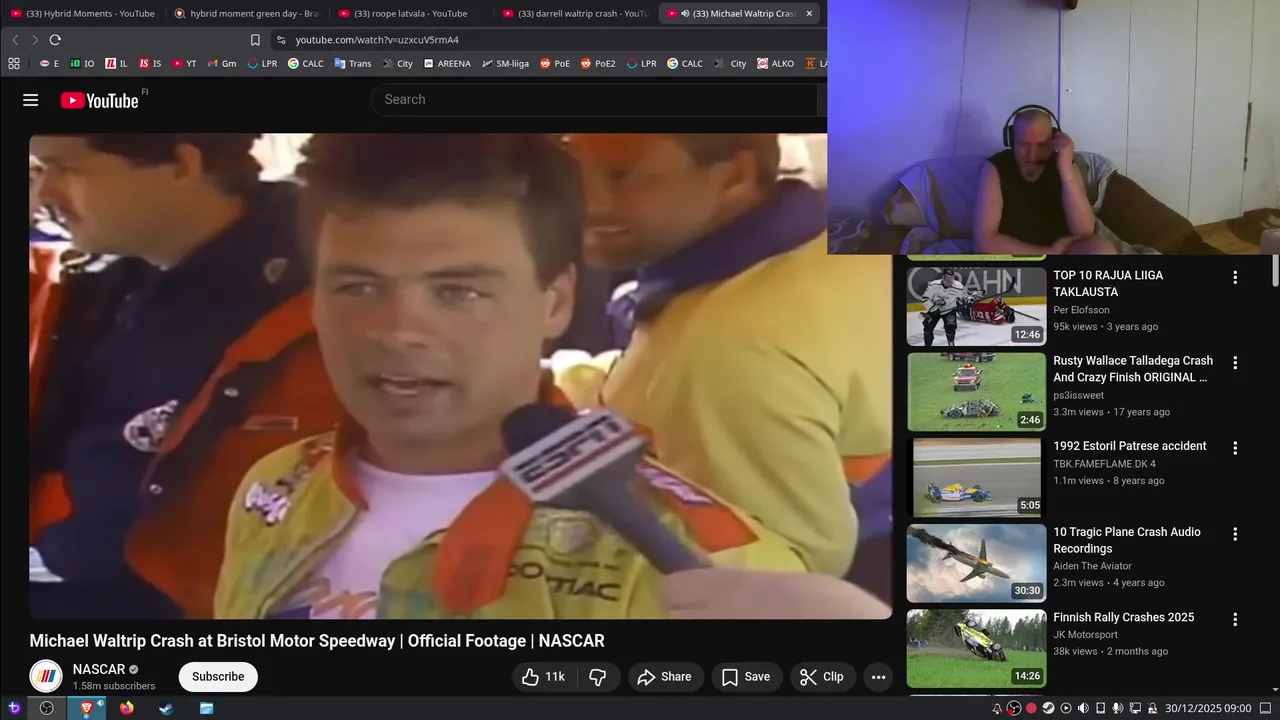Open the YT bookmark
The image size is (1280, 720).
pyautogui.click(x=184, y=63)
